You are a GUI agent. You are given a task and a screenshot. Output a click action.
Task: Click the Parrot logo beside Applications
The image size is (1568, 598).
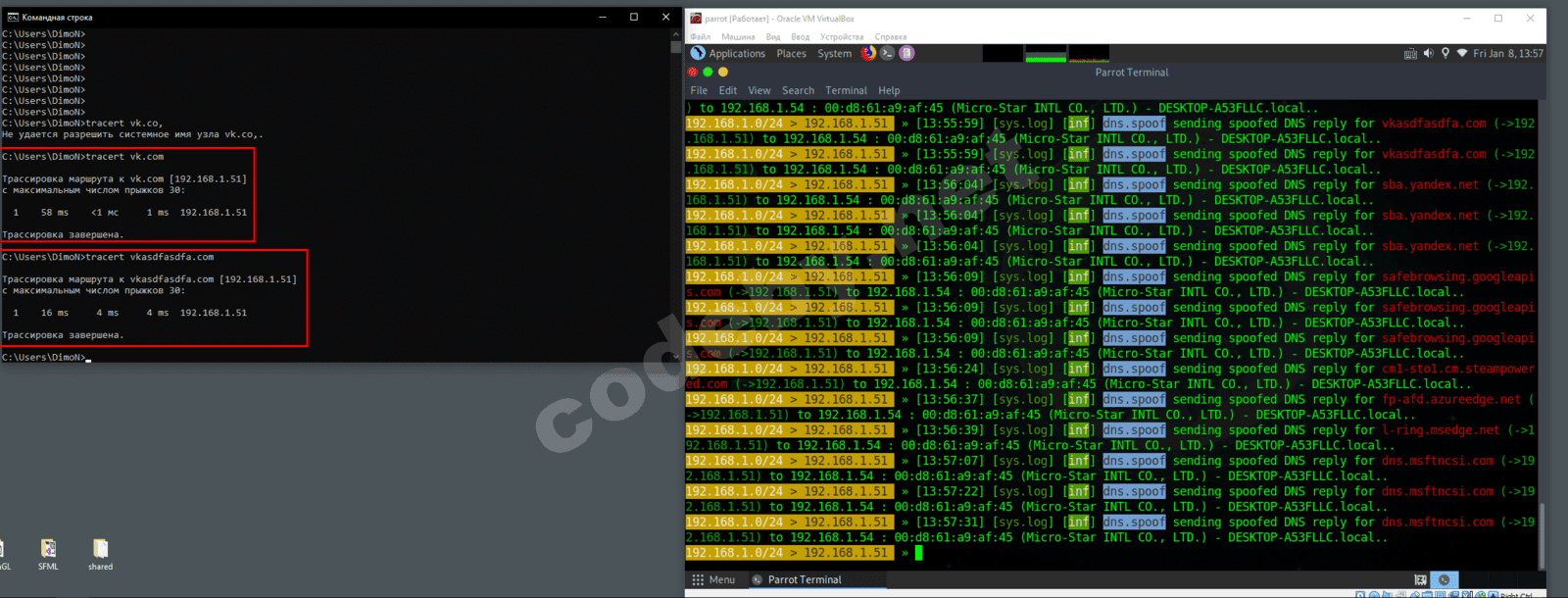698,53
